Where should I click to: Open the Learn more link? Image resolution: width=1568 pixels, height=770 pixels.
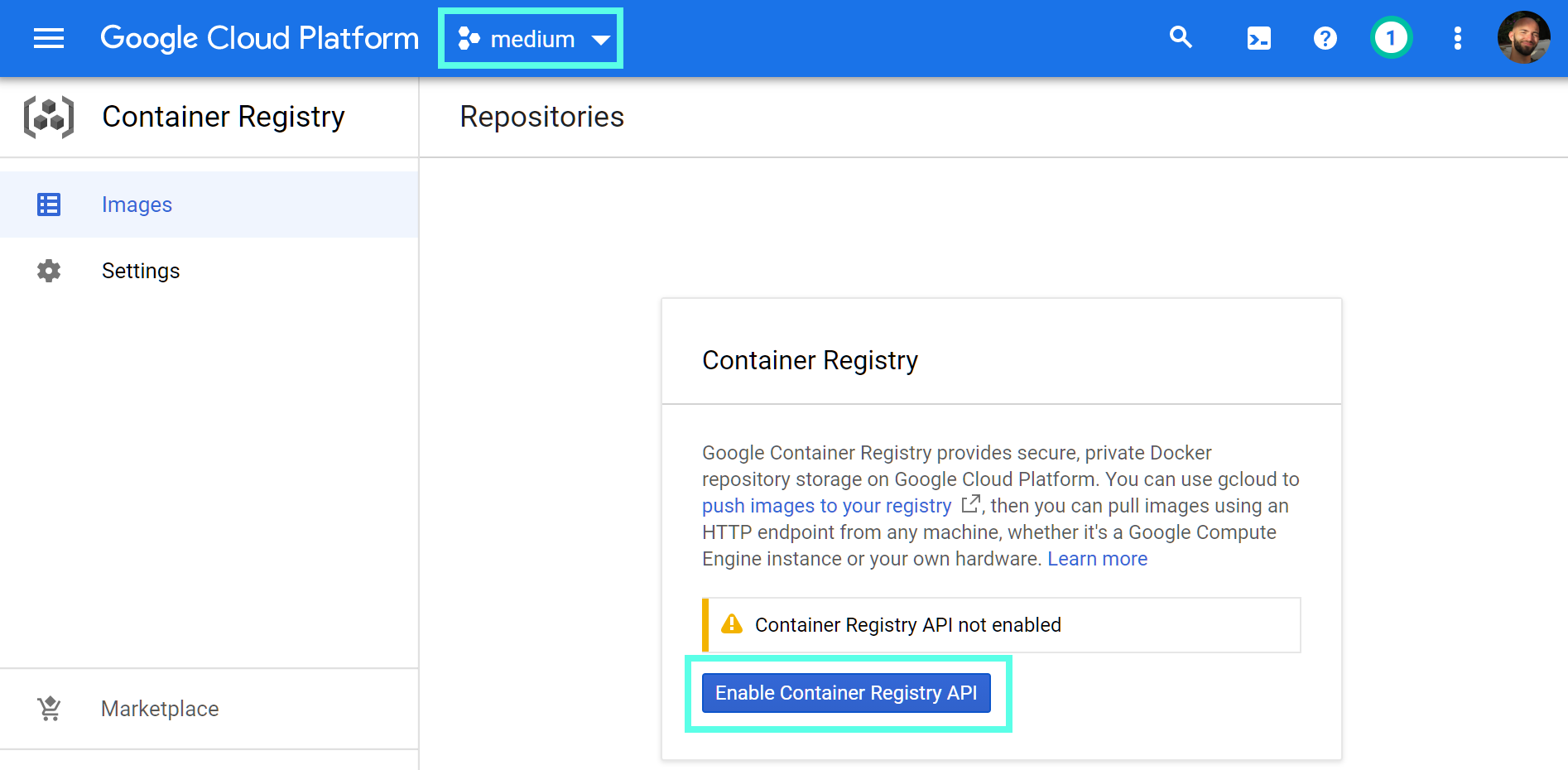[1097, 559]
